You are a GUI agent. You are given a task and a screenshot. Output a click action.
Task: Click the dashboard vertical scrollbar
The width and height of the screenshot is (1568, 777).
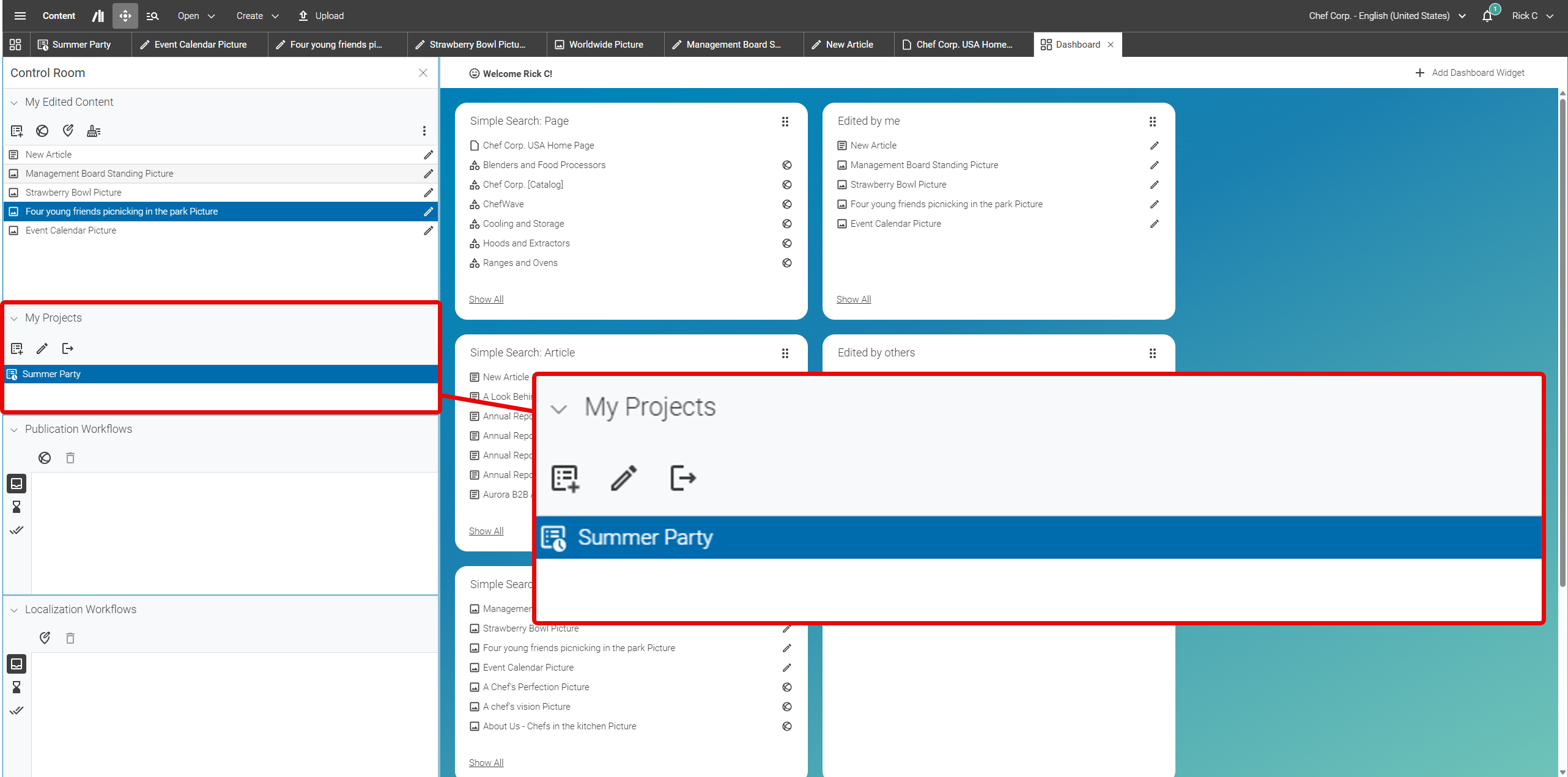click(x=1562, y=342)
